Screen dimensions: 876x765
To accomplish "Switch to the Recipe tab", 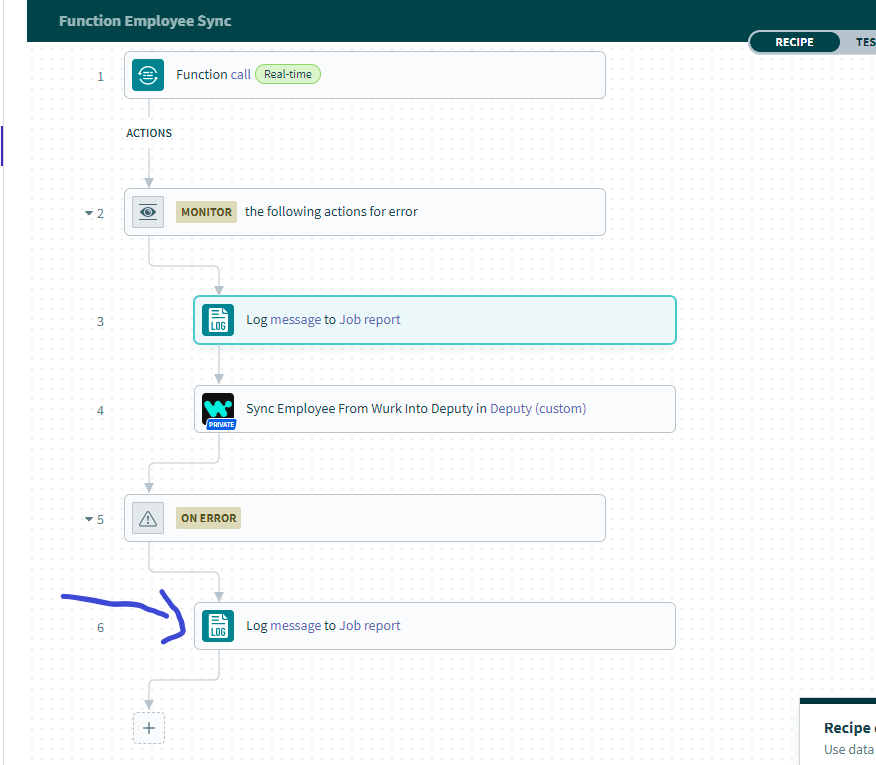I will (794, 42).
